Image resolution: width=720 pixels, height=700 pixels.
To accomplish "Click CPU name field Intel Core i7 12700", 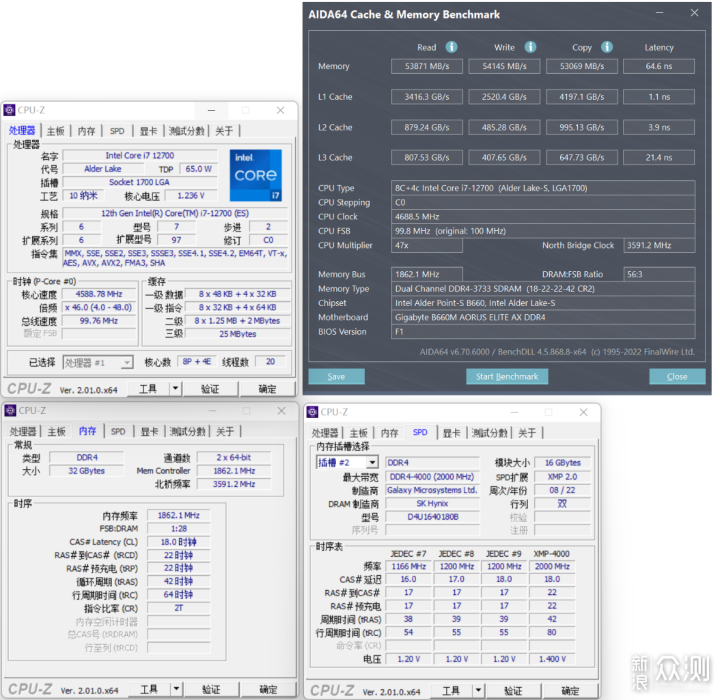I will [x=140, y=155].
